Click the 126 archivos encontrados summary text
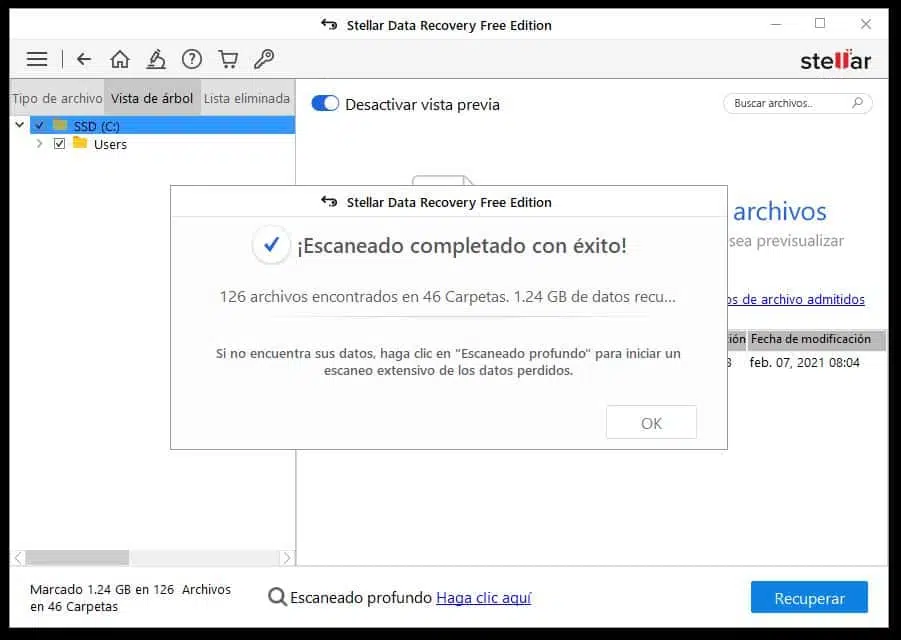 448,296
